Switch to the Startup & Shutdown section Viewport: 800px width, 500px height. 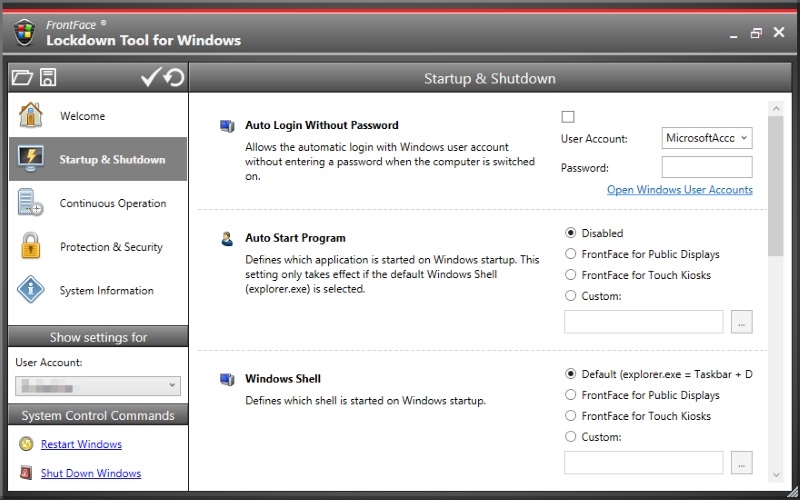click(98, 160)
